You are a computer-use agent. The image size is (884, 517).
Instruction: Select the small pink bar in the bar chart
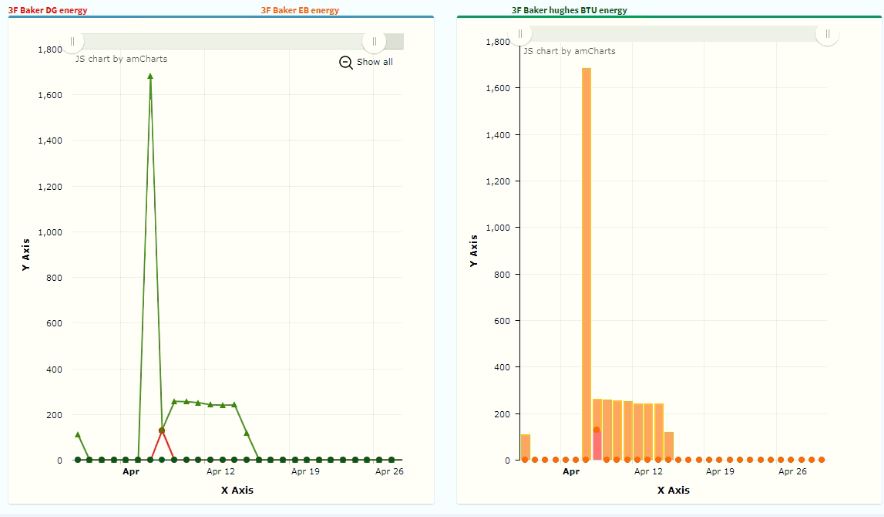click(597, 445)
